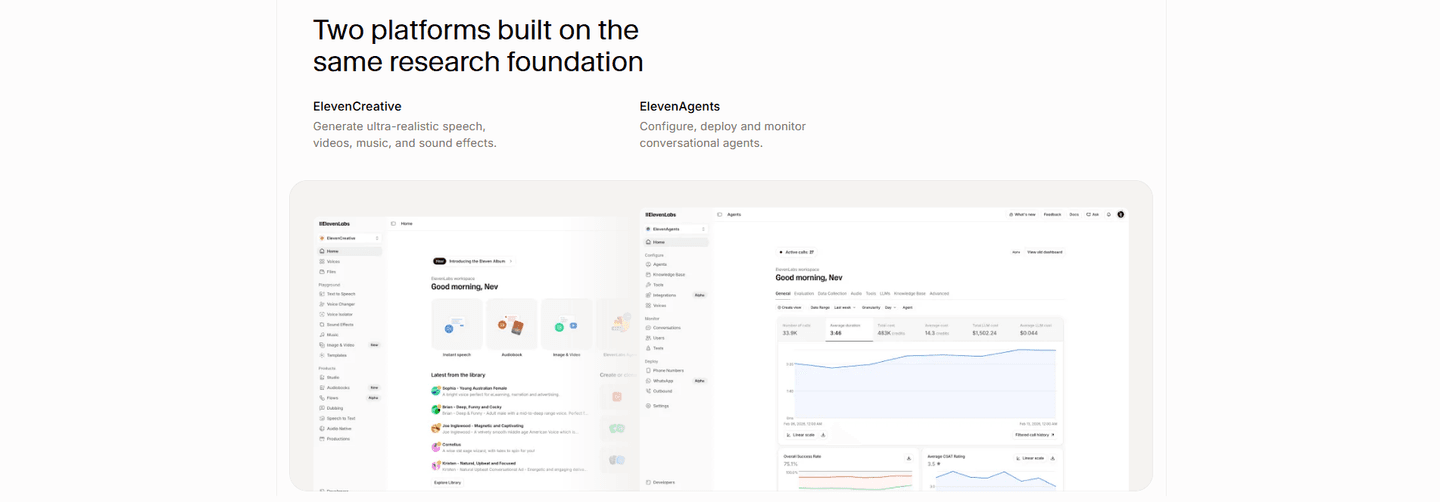The width and height of the screenshot is (1440, 502).
Task: Switch to the Audio tab
Action: tap(856, 293)
